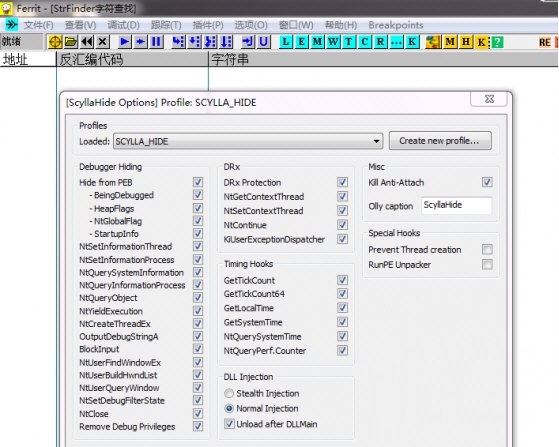The height and width of the screenshot is (447, 559).
Task: Open the 帮助(H) menu
Action: pyautogui.click(x=341, y=25)
